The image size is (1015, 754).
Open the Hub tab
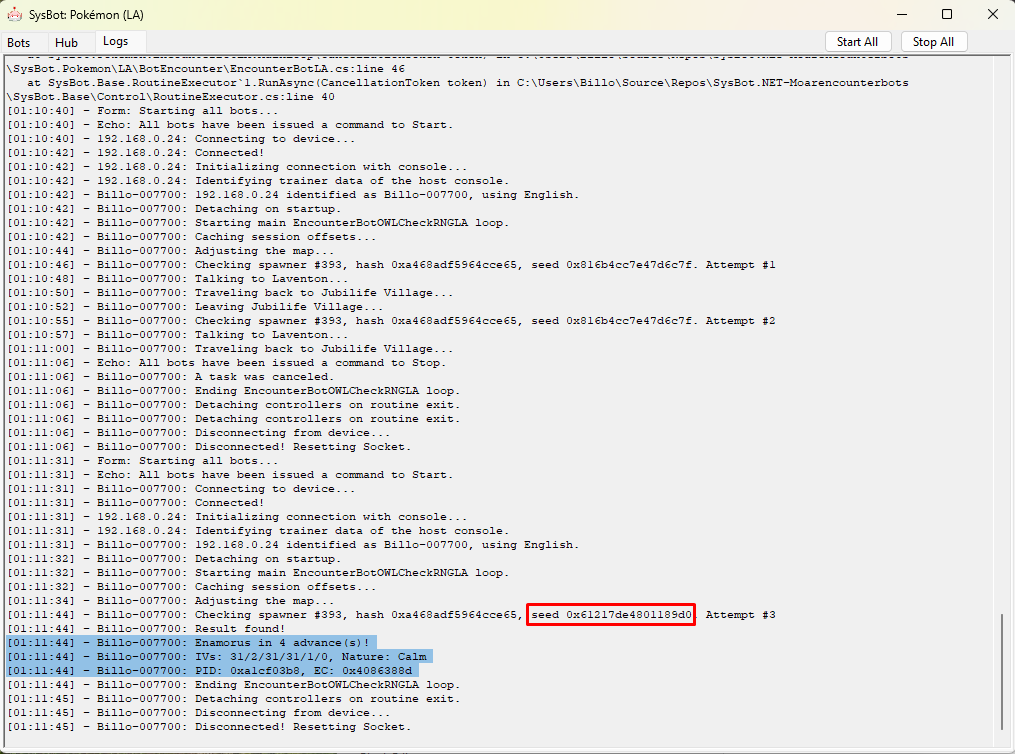66,42
